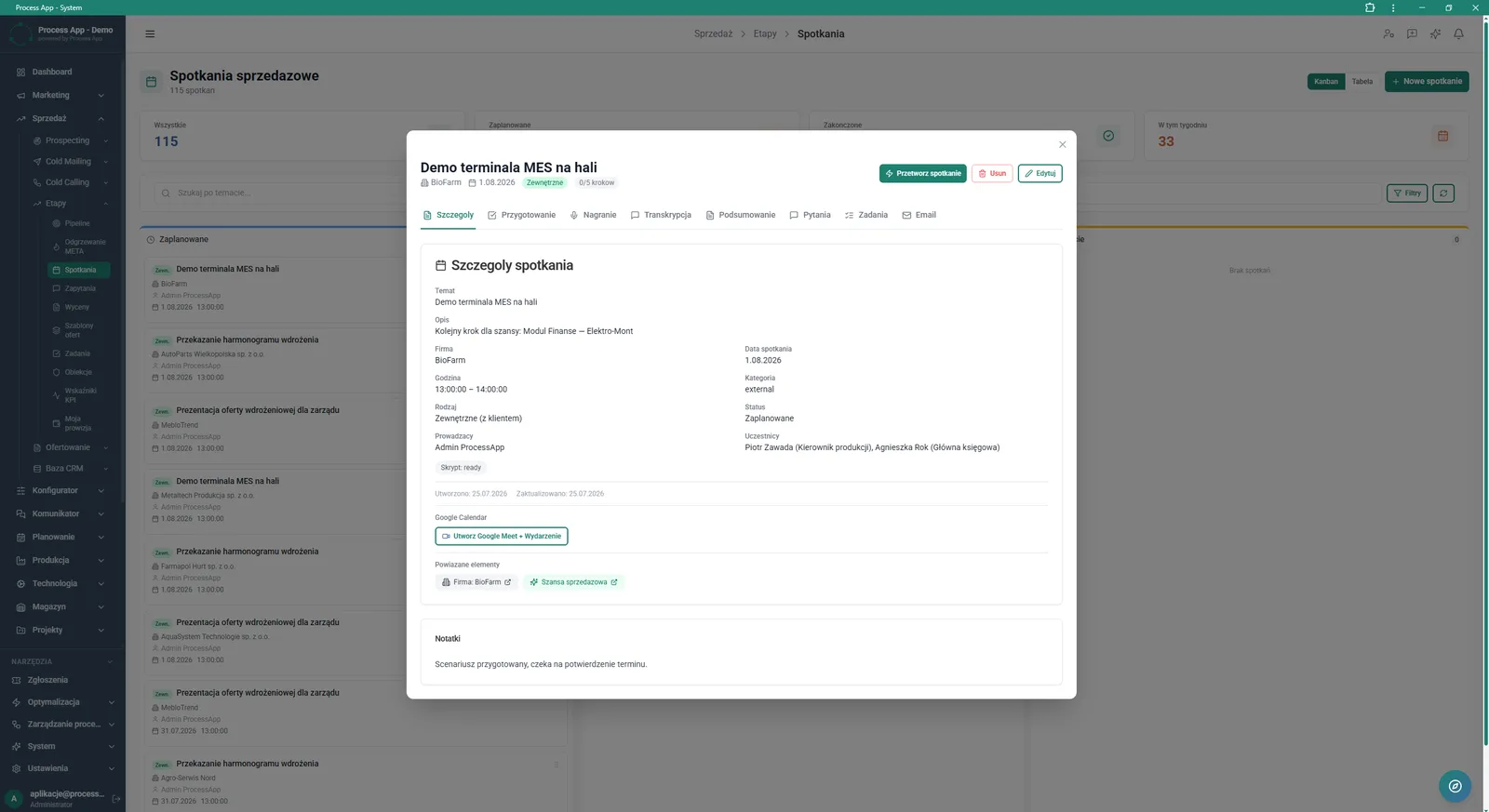Switch view to Kanban
The height and width of the screenshot is (812, 1489).
[x=1326, y=81]
